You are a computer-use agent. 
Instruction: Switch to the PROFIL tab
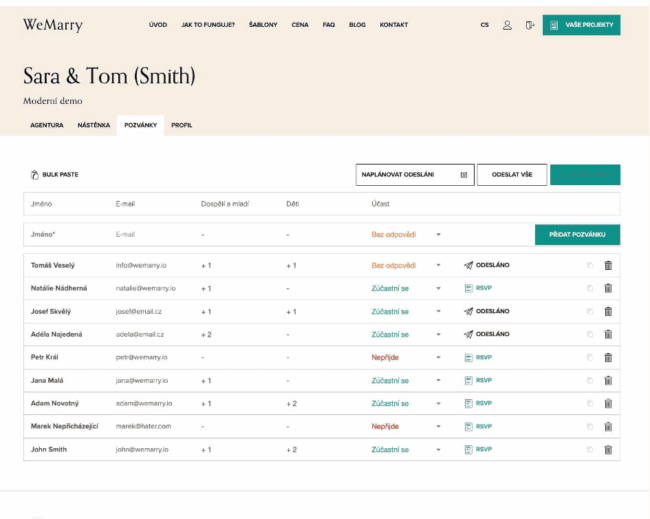point(182,125)
